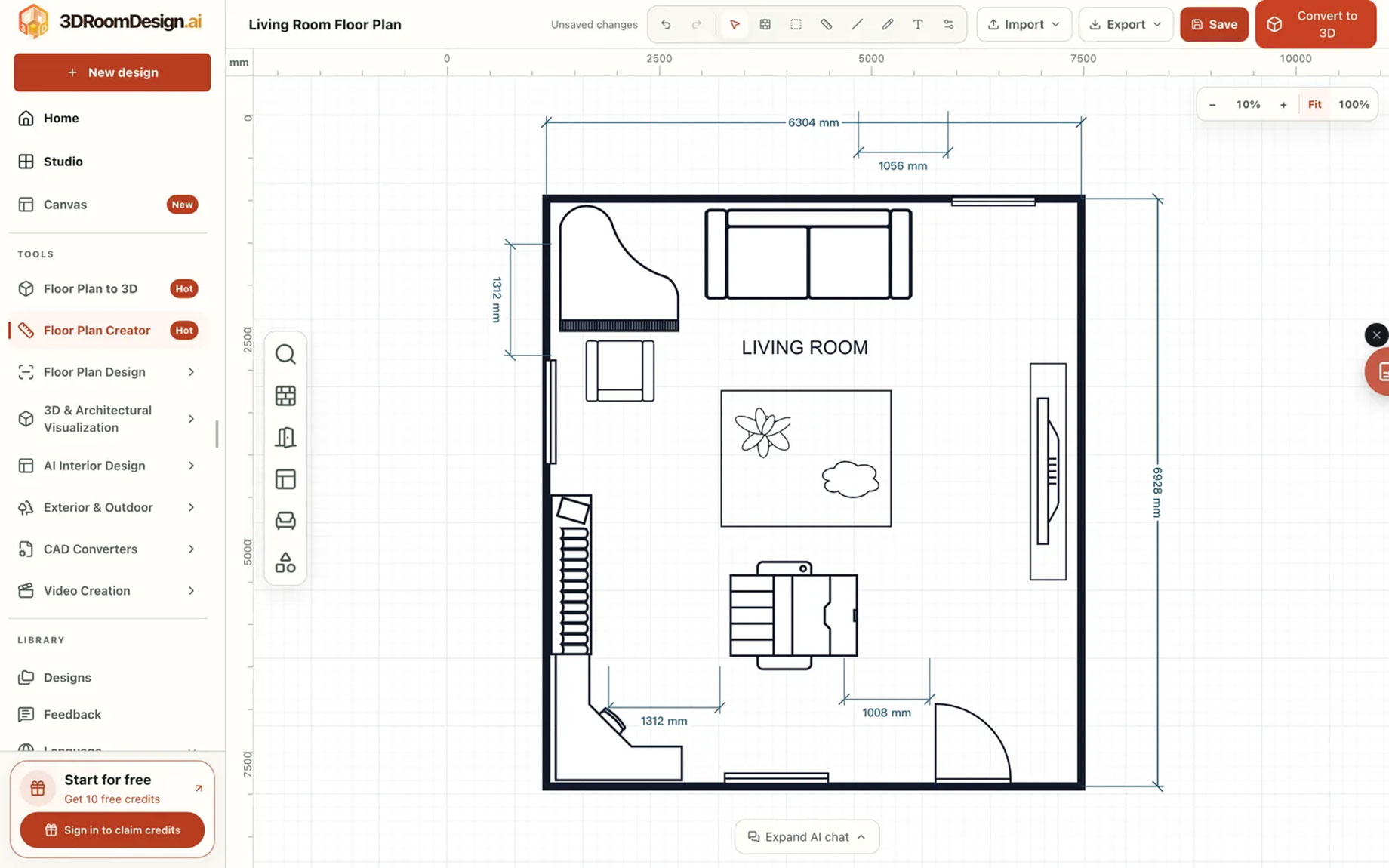Open the shapes category in floating palette

285,562
